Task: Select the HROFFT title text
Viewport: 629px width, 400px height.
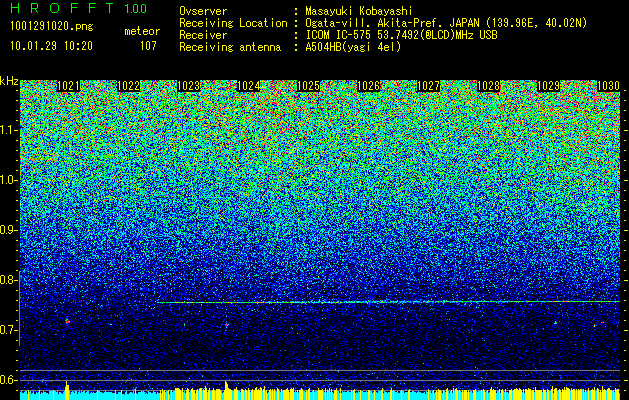Action: (62, 8)
